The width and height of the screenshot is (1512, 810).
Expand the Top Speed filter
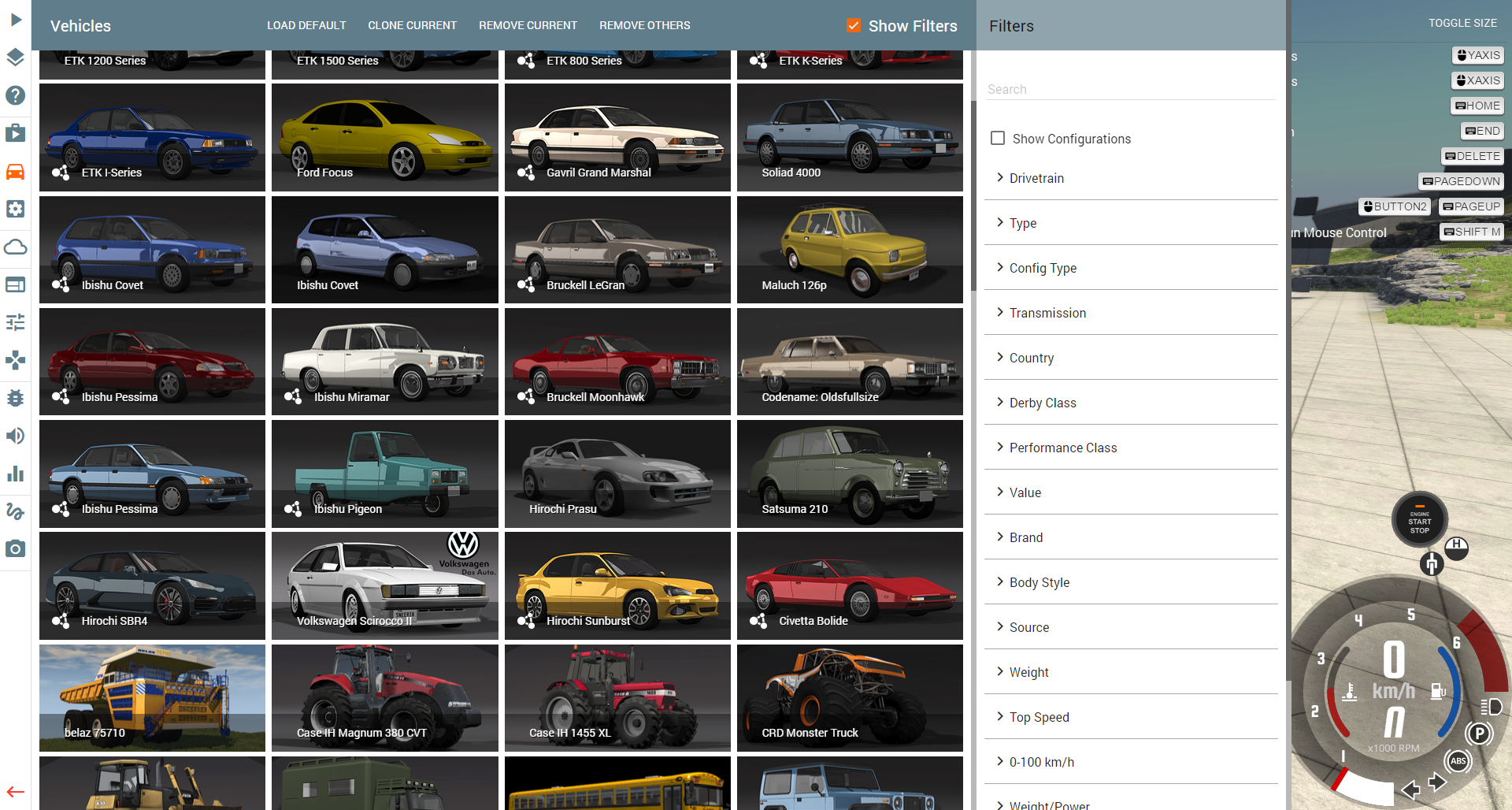click(x=1131, y=717)
